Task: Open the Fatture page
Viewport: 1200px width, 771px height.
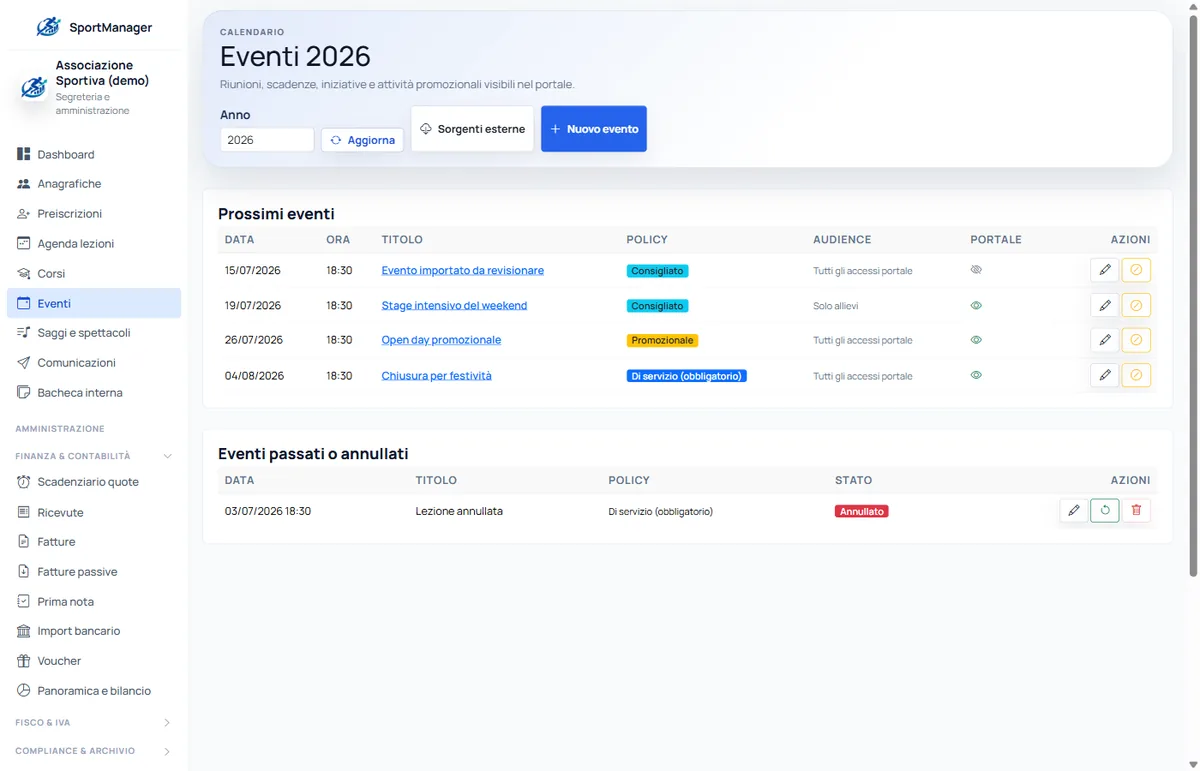Action: [x=94, y=542]
